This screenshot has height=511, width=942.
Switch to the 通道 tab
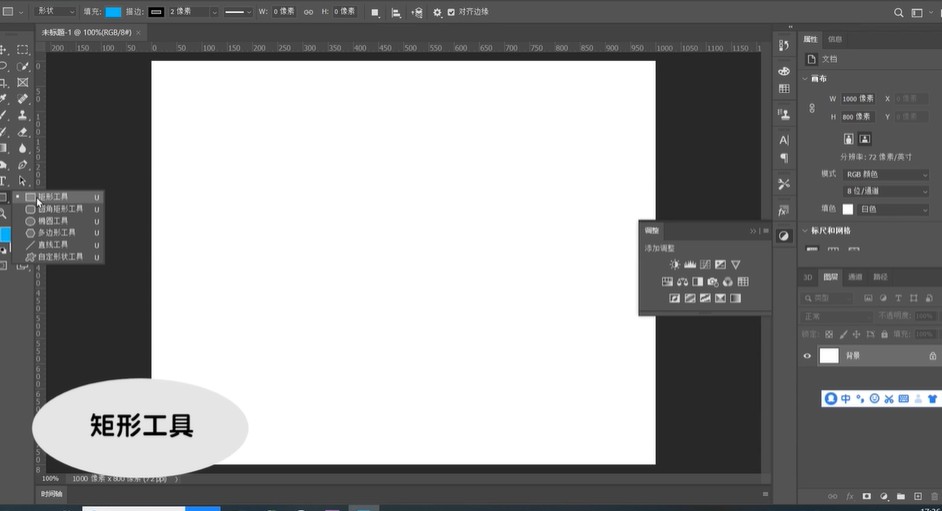855,277
